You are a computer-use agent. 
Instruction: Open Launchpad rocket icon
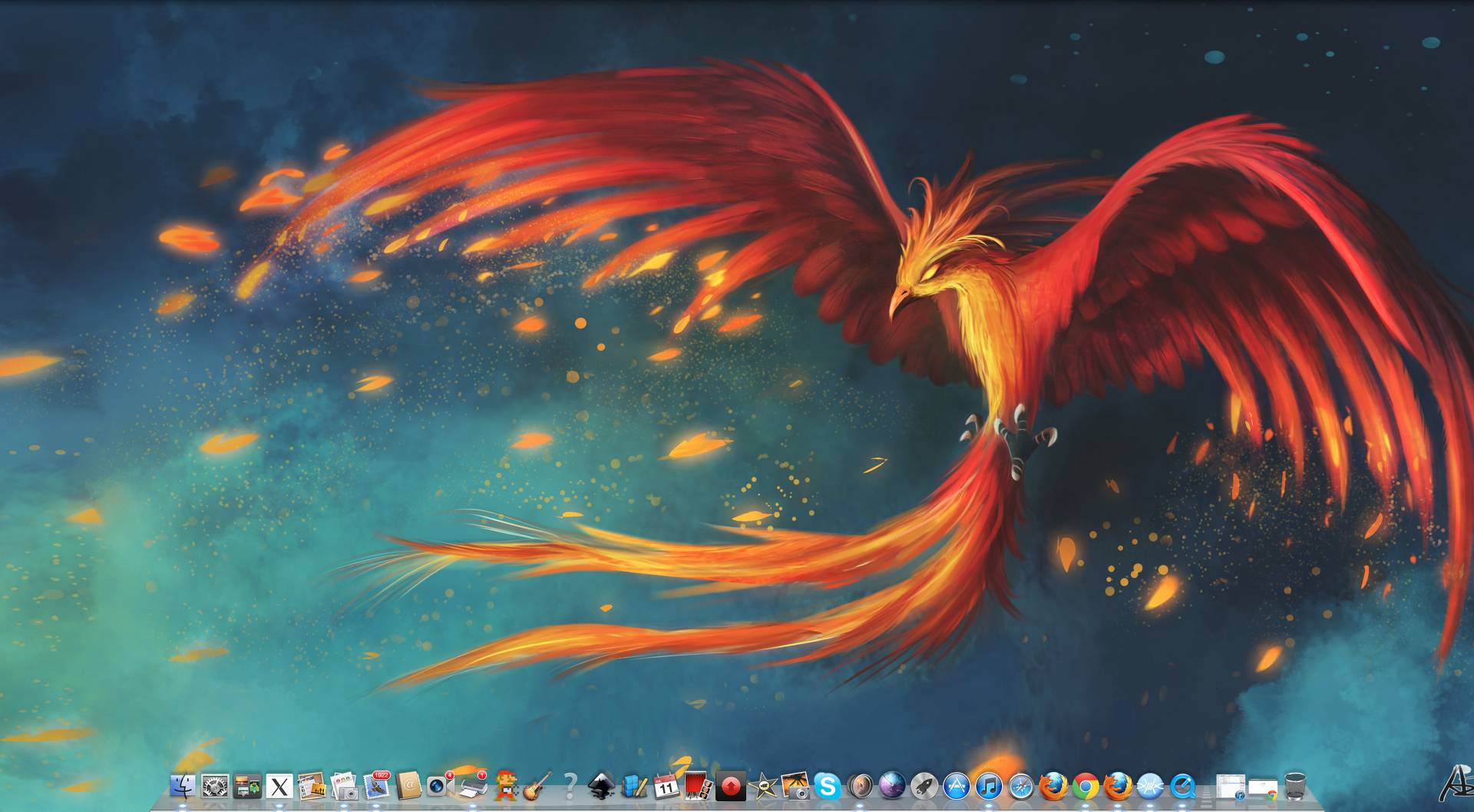coord(924,786)
